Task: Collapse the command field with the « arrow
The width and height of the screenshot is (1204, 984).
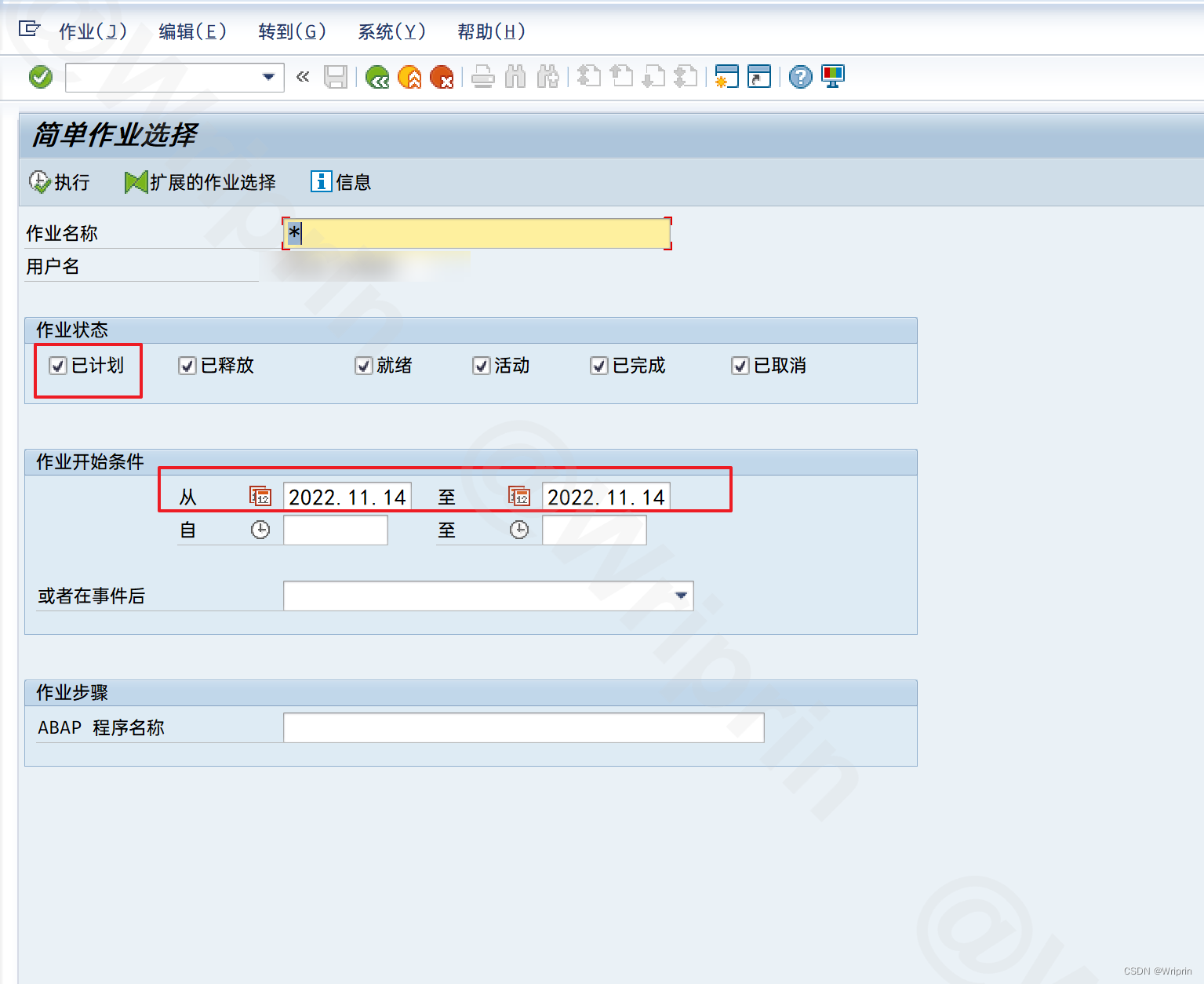Action: coord(303,77)
